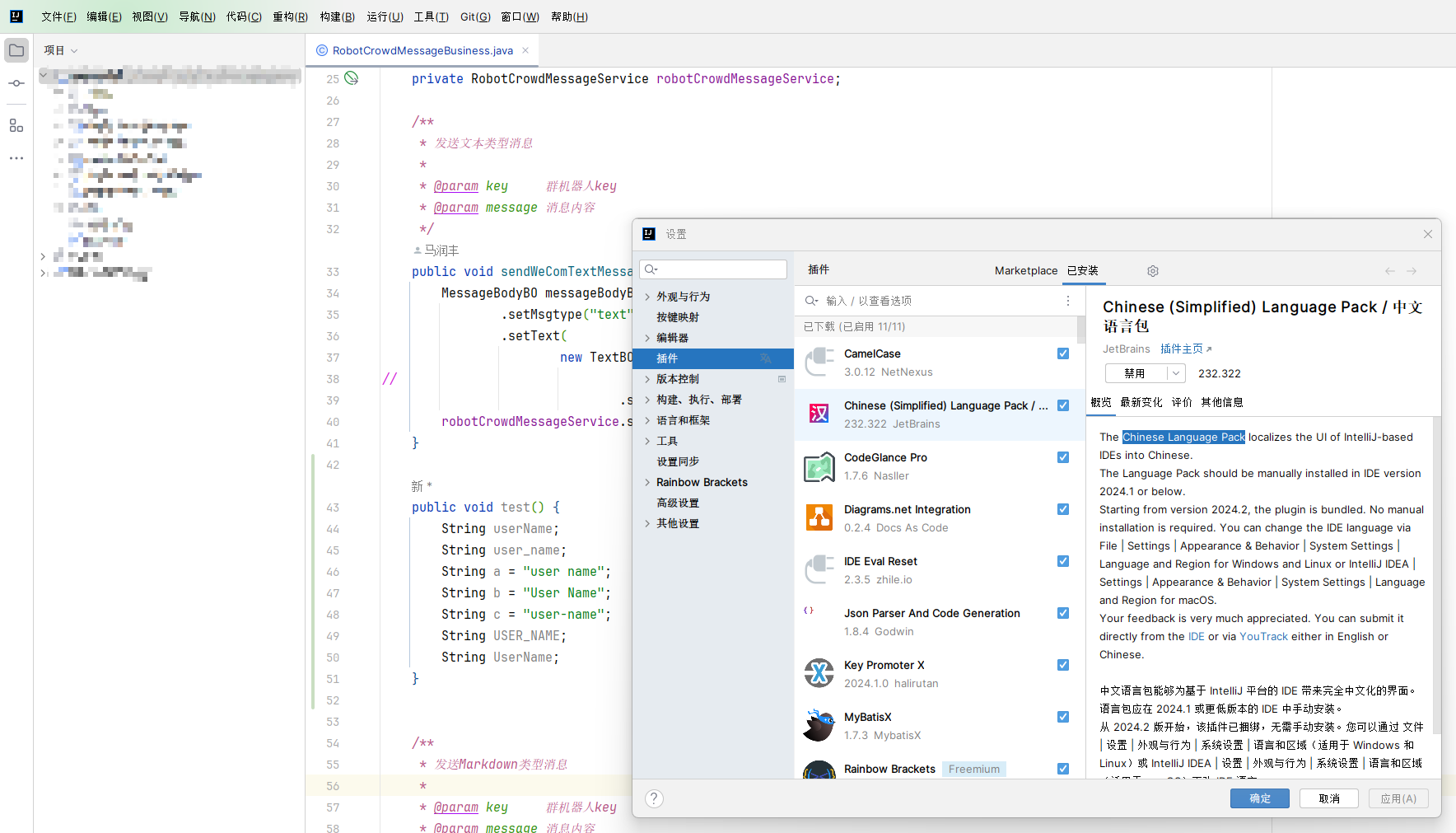Click the 确定 button

pyautogui.click(x=1260, y=798)
